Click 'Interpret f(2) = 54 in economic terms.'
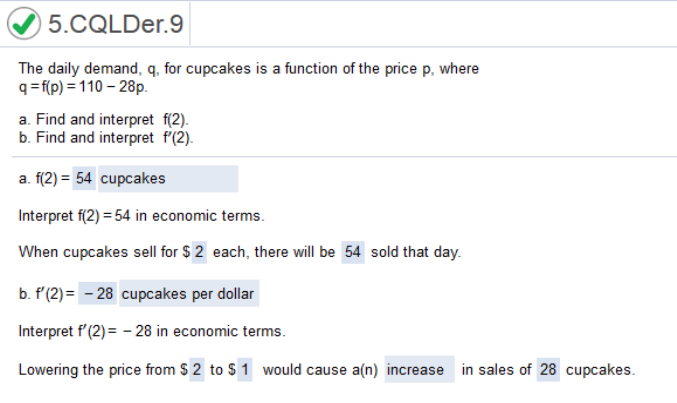677x403 pixels. (x=141, y=216)
